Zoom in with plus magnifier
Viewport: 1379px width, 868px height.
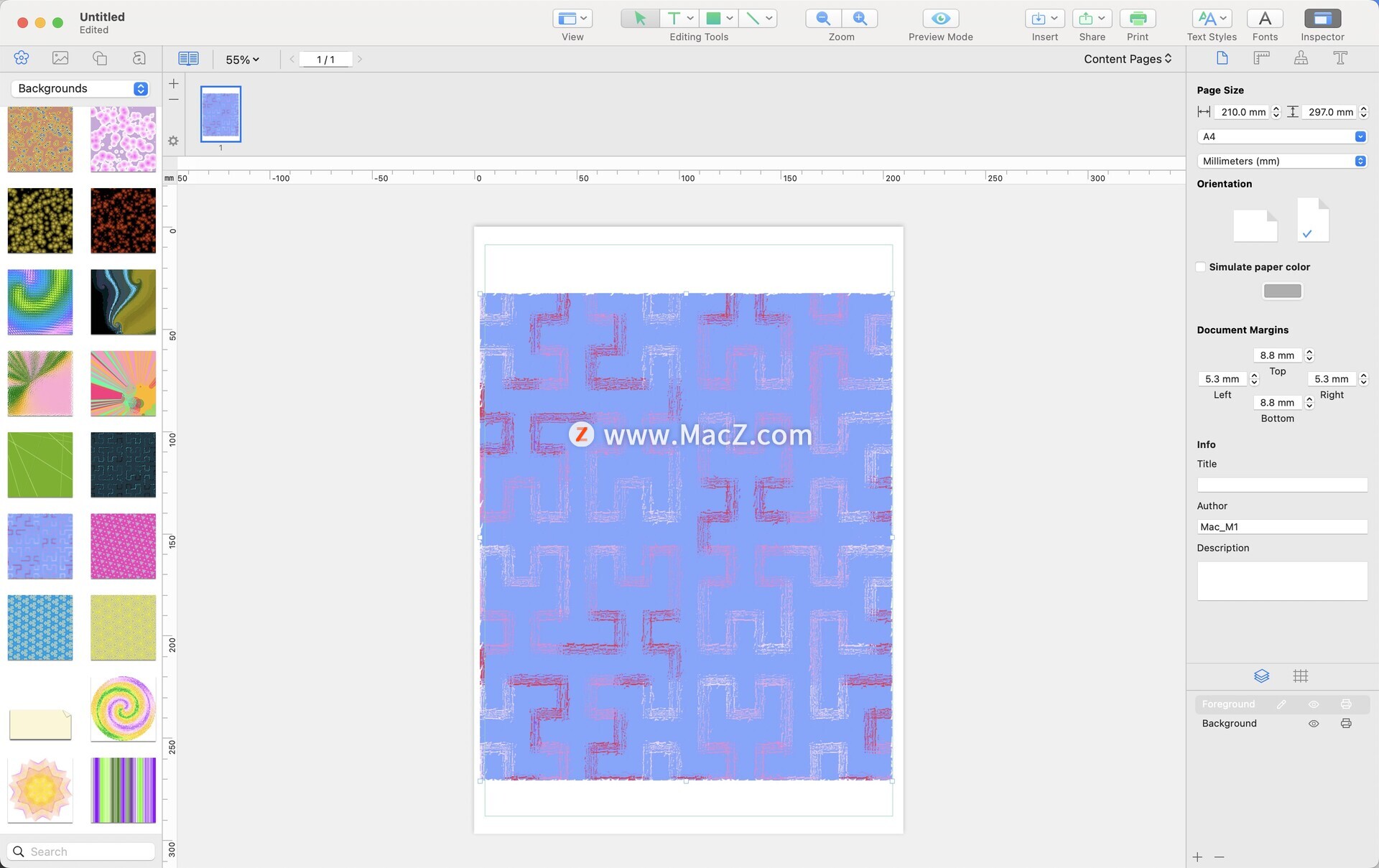point(860,19)
